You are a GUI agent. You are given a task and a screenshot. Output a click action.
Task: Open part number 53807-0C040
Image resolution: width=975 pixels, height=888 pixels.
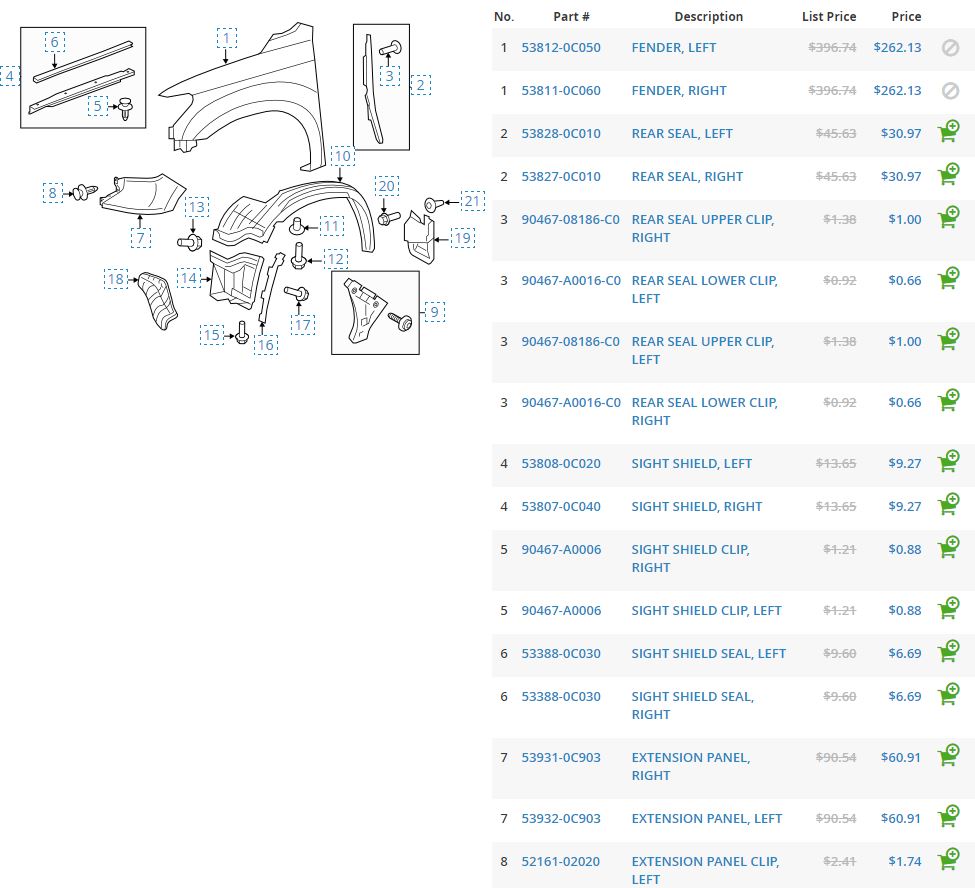[x=561, y=506]
